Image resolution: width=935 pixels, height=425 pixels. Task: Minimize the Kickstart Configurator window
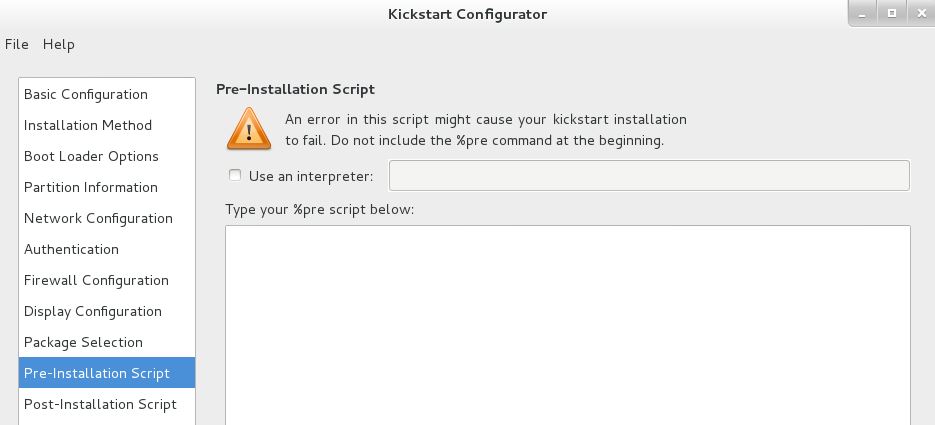862,13
